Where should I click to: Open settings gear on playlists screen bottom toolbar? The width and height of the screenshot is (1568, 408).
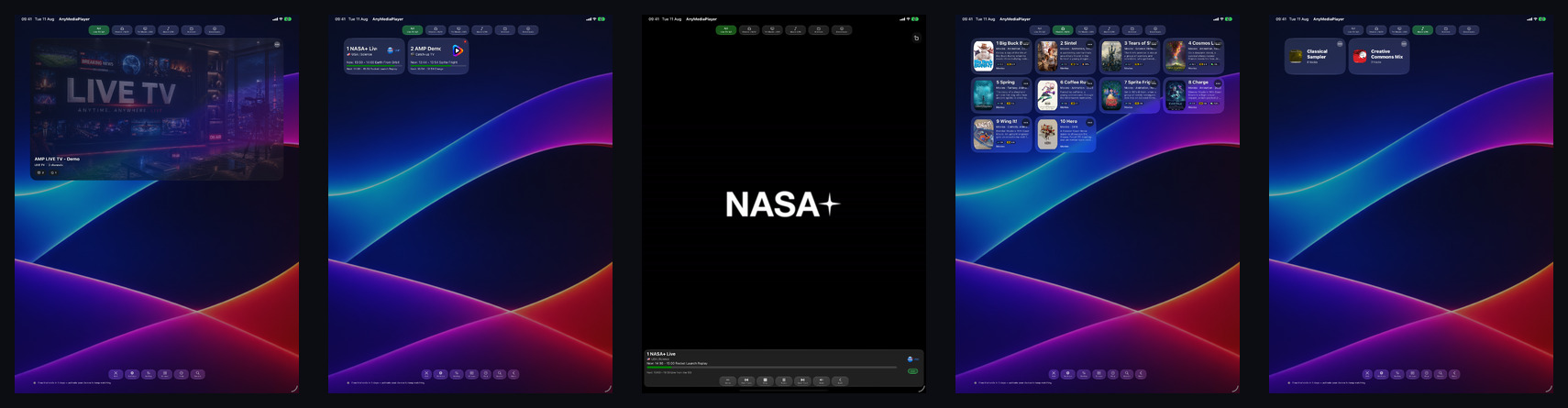tap(1383, 374)
